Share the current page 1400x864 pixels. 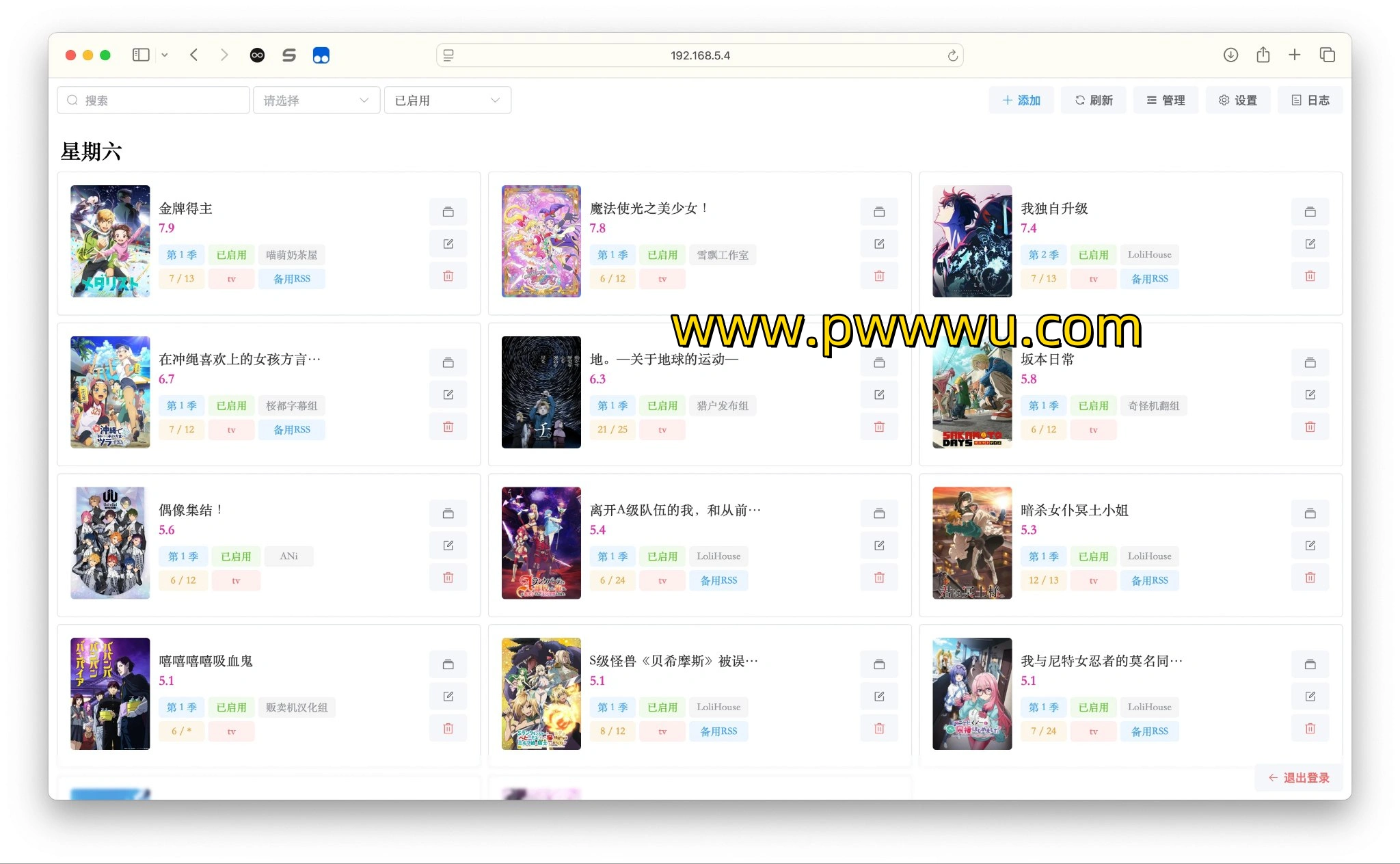coord(1263,55)
